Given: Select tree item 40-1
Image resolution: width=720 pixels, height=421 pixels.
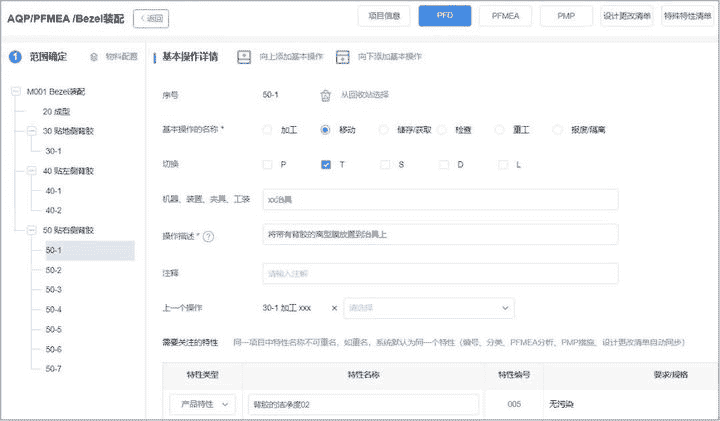Looking at the screenshot, I should pos(53,191).
